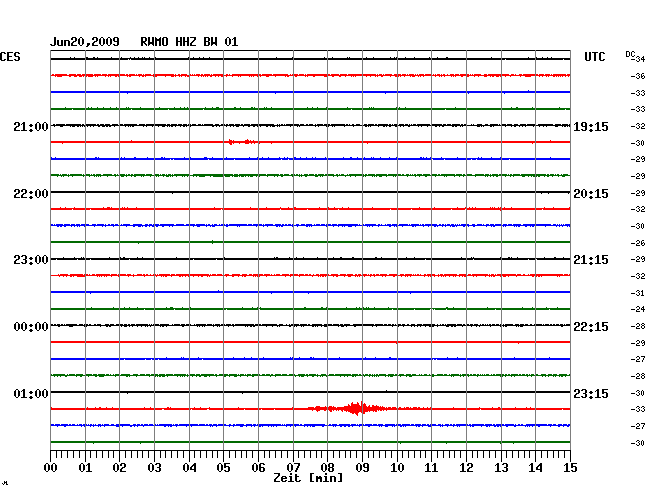Select the 01 minute axis tick label

[85, 468]
